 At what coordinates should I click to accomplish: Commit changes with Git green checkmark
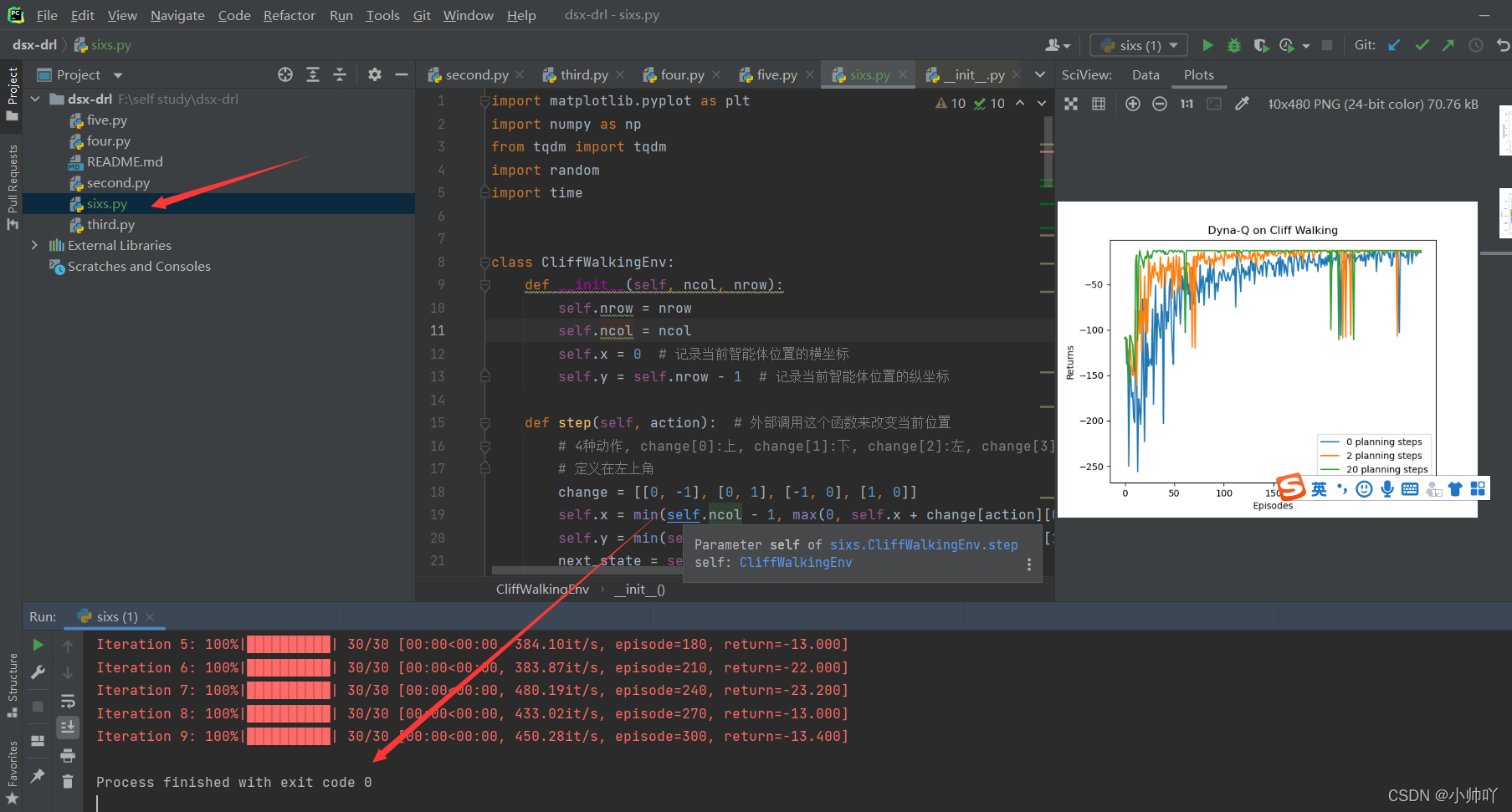[1422, 45]
